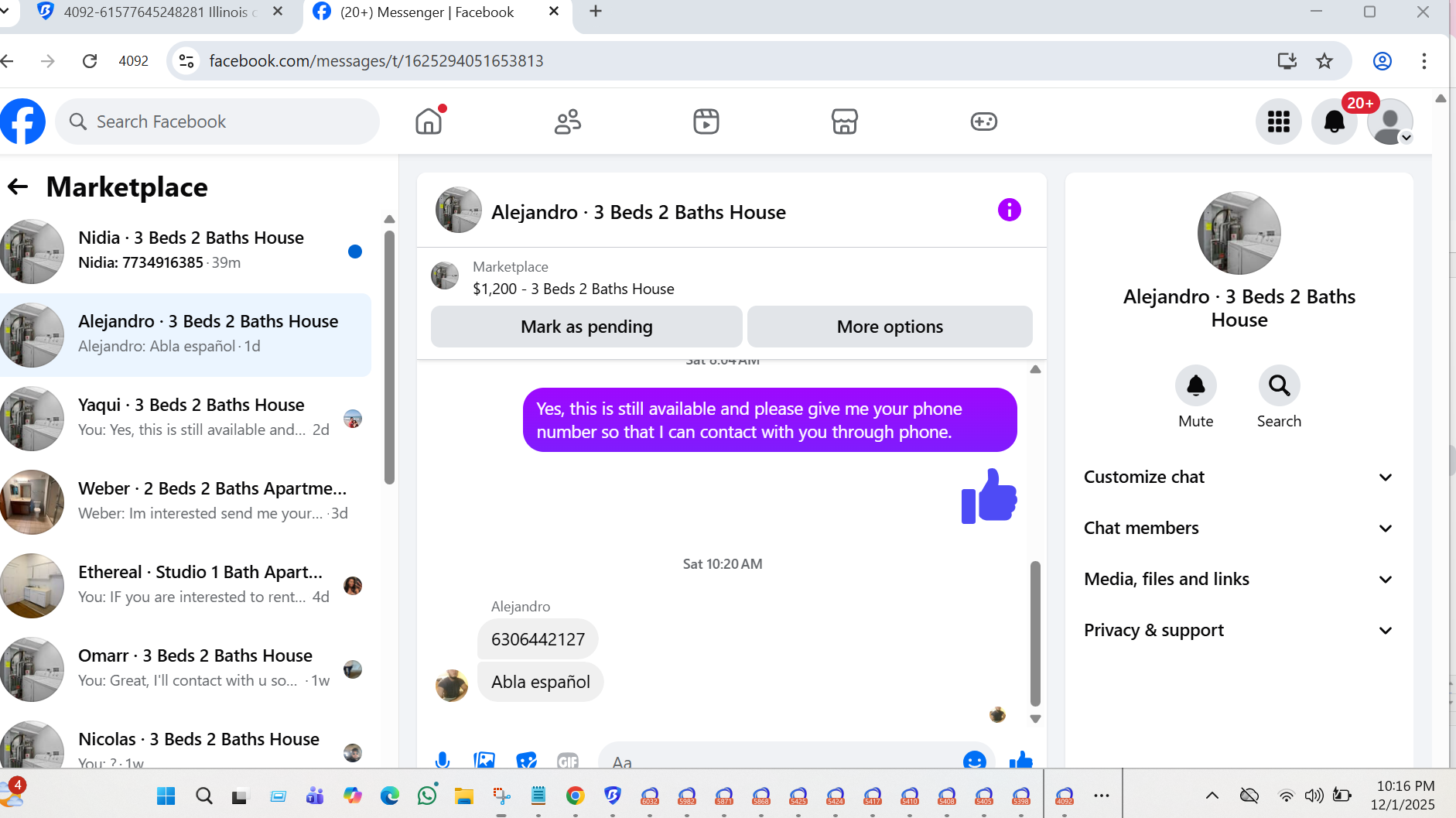Choose a GIF with the GIF icon
The image size is (1456, 818).
coord(568,760)
